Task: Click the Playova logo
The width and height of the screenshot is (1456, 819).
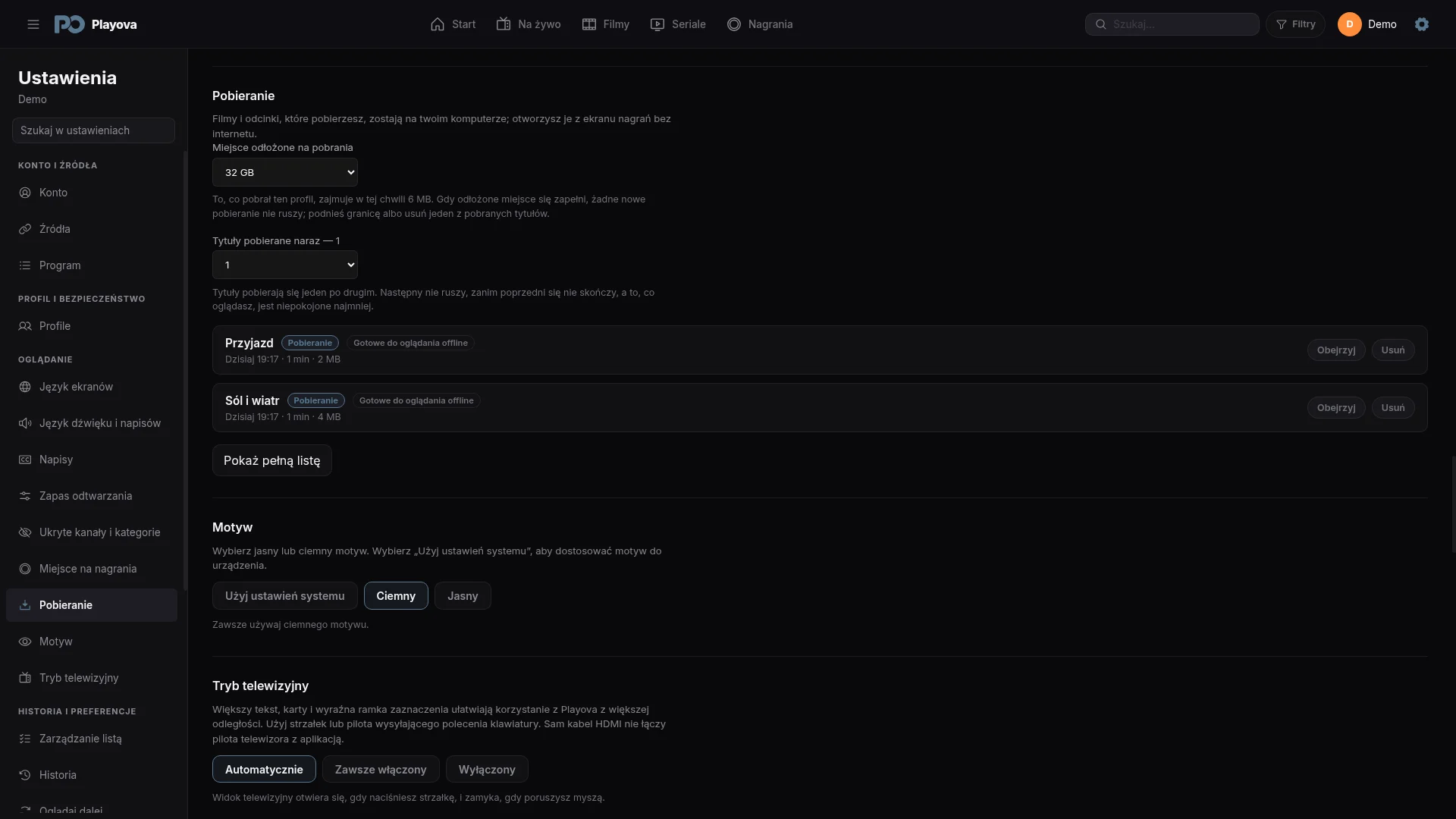Action: click(96, 24)
